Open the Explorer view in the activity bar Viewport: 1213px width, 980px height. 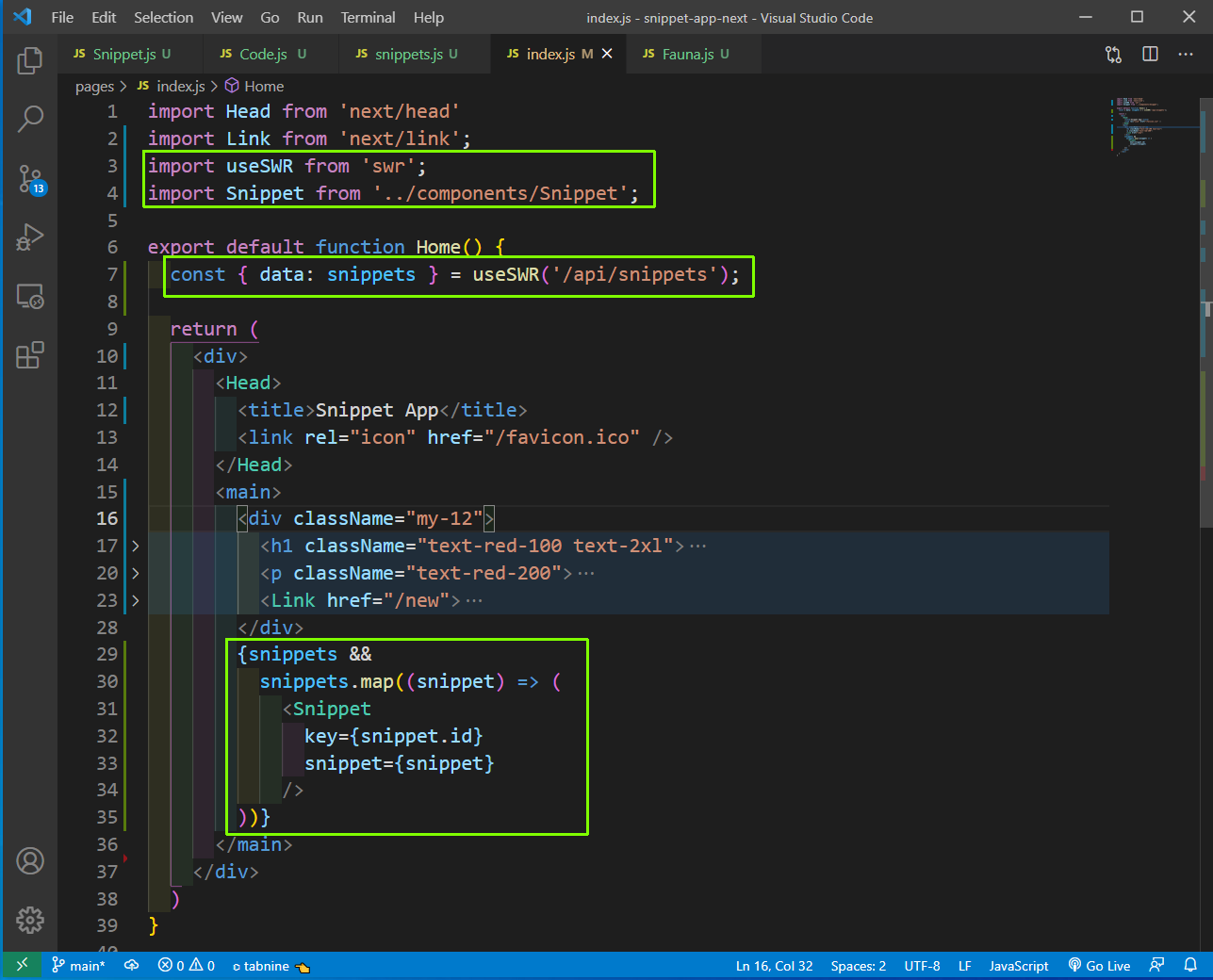pyautogui.click(x=30, y=61)
